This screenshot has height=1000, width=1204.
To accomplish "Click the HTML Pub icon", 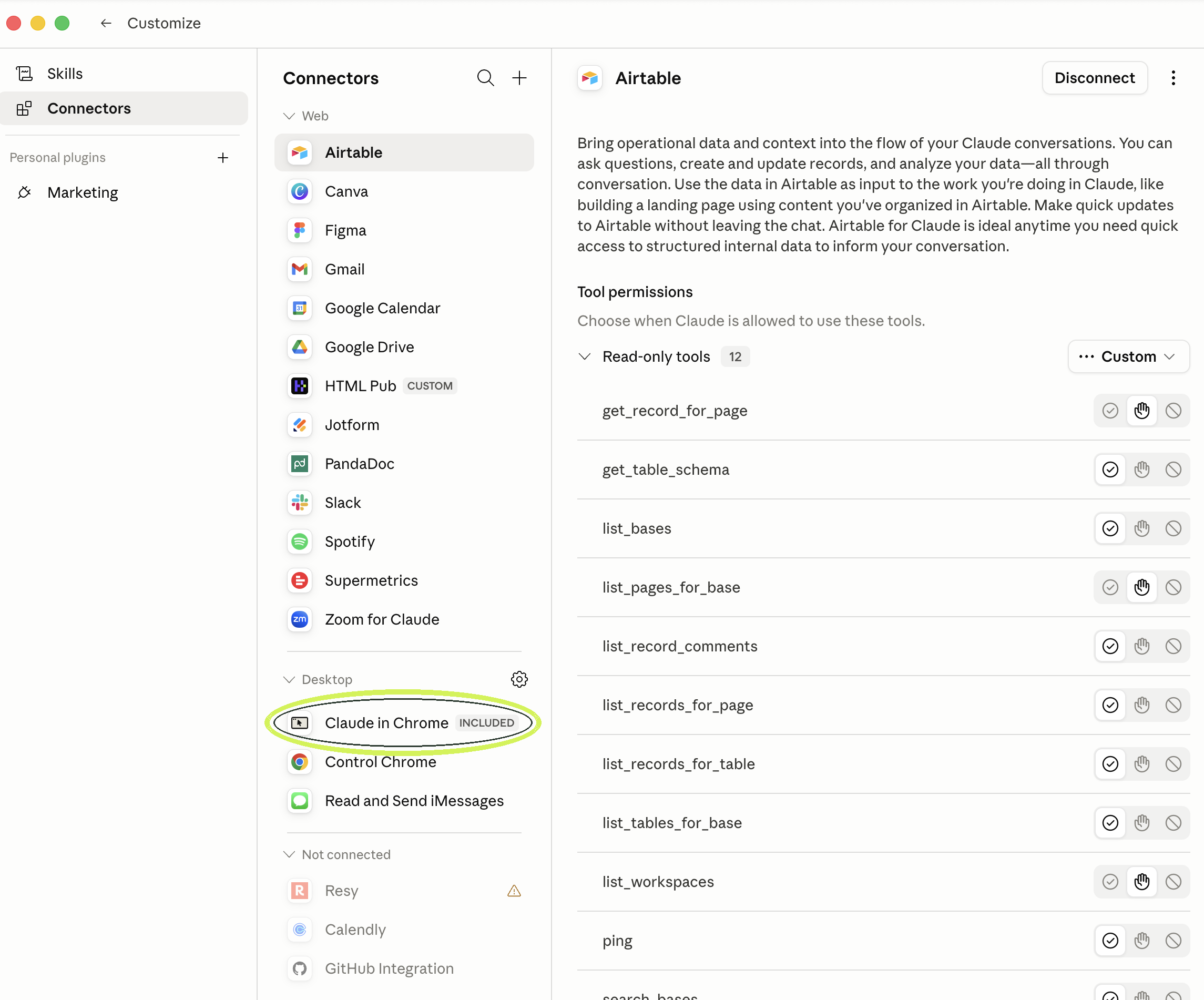I will pos(300,386).
